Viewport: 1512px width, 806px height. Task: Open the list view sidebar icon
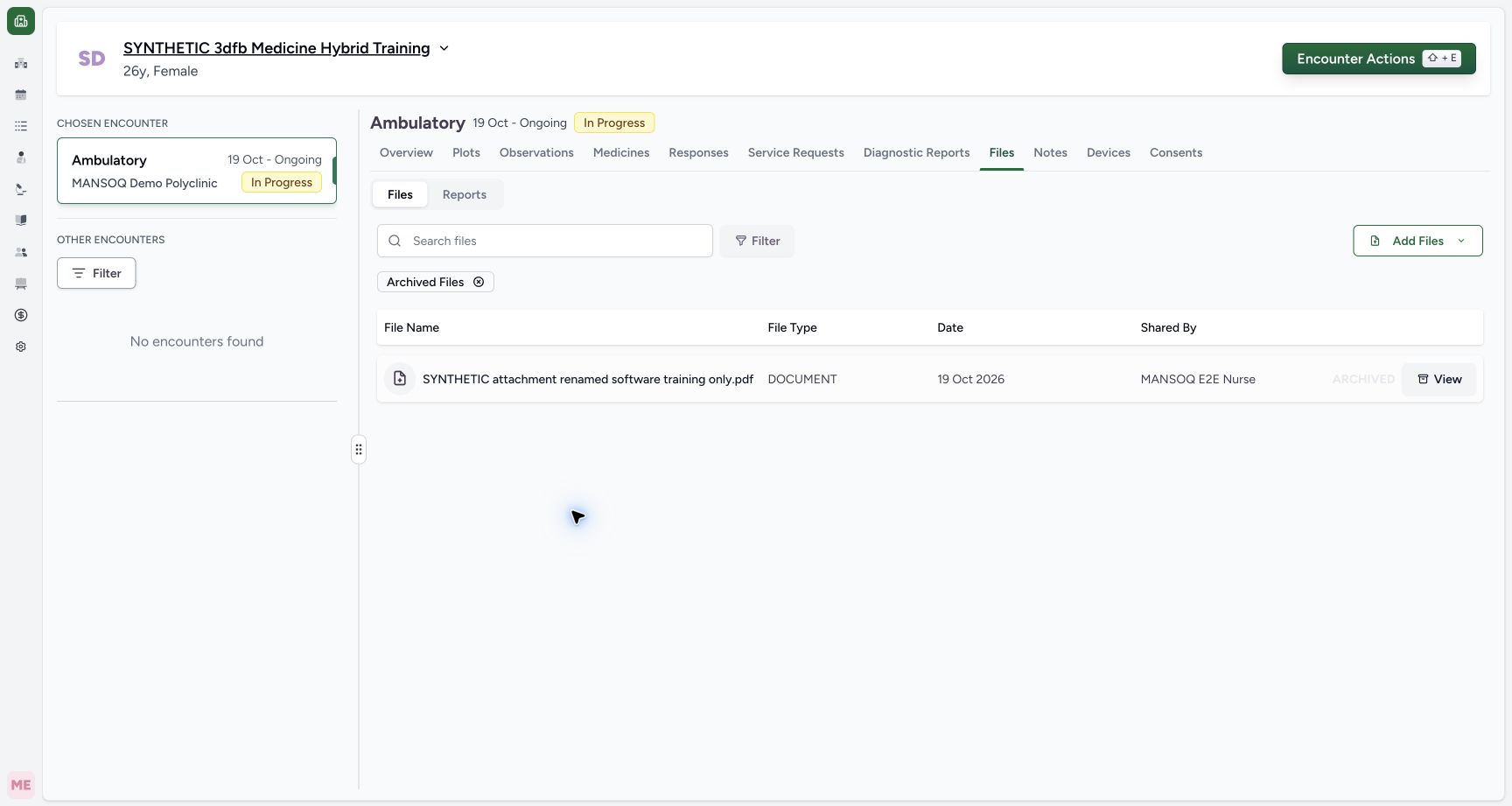tap(21, 126)
